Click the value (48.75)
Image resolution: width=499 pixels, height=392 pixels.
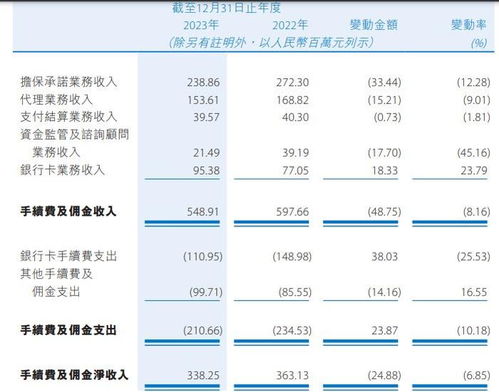pyautogui.click(x=384, y=212)
